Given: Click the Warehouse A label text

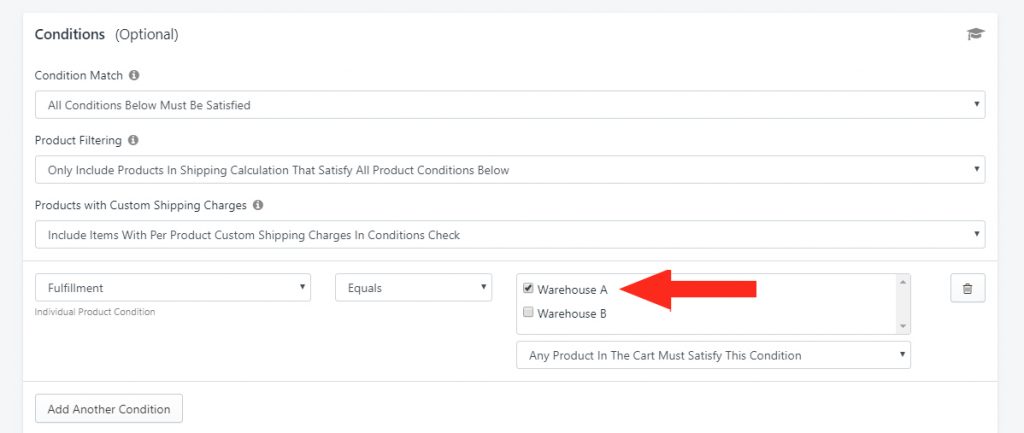Looking at the screenshot, I should click(572, 290).
